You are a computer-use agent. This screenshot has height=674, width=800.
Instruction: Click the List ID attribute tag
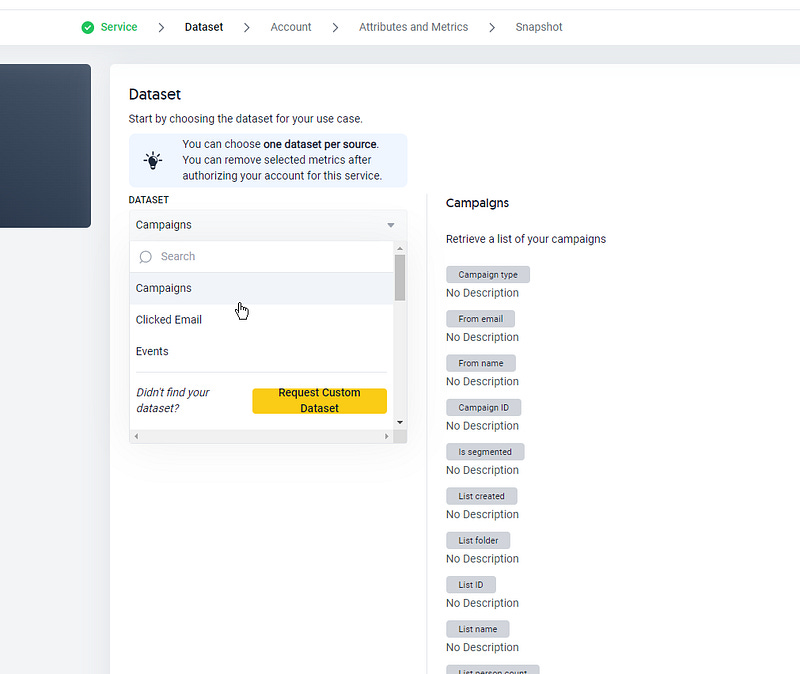tap(471, 585)
